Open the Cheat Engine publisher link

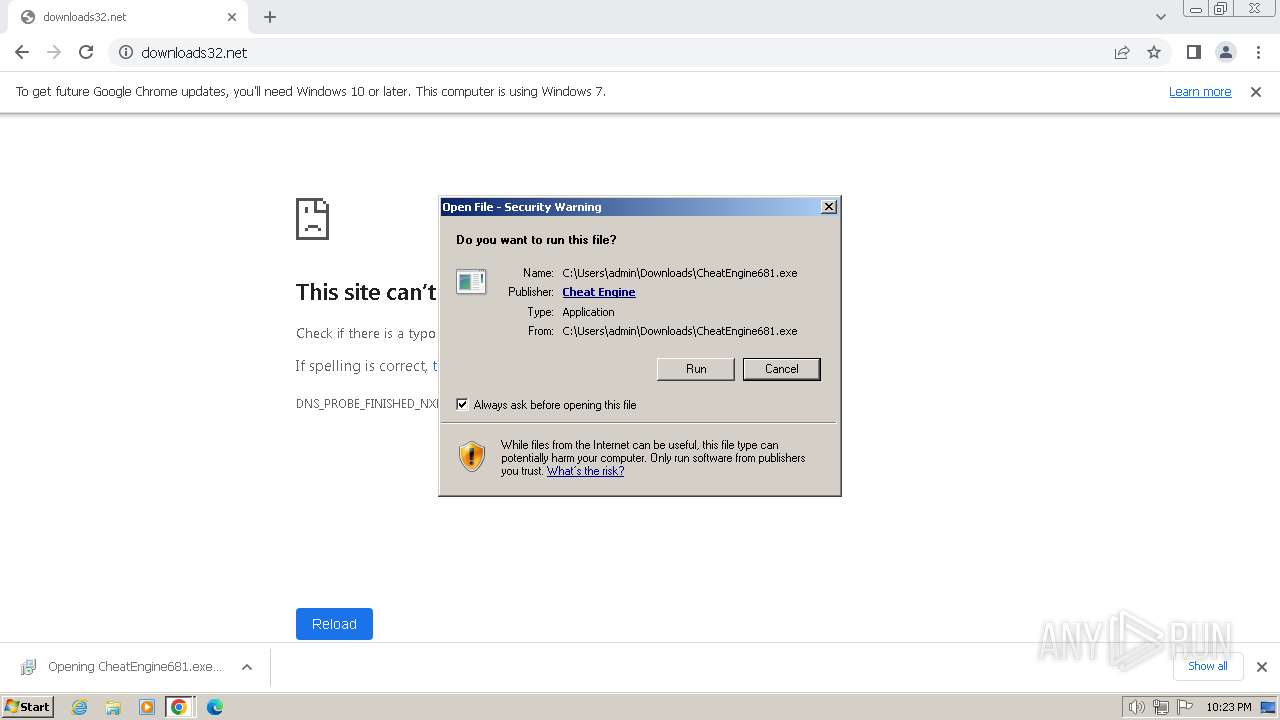[x=599, y=292]
